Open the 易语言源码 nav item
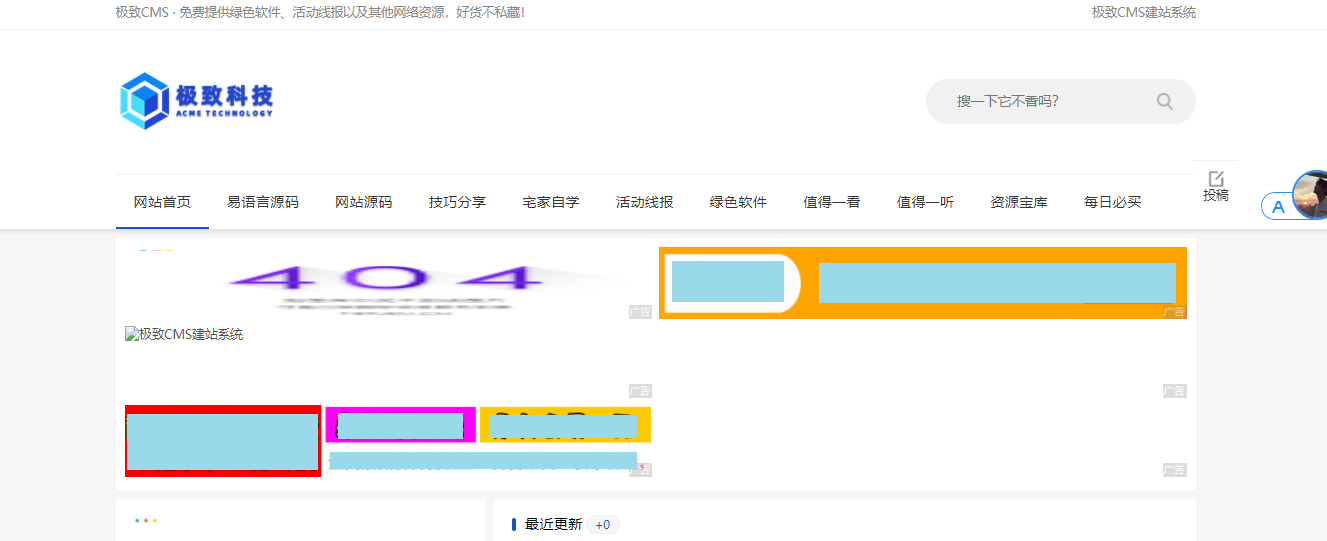Screen dimensions: 1327x541 (263, 202)
